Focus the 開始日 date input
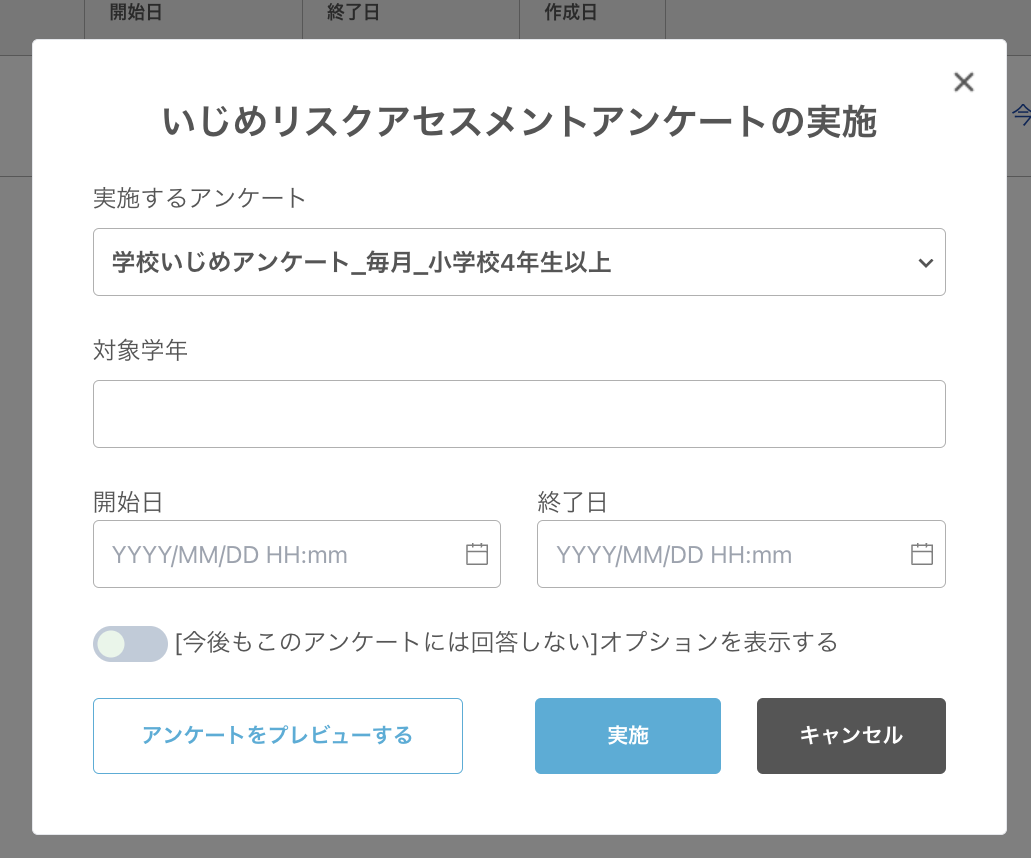Viewport: 1031px width, 858px height. (x=297, y=554)
